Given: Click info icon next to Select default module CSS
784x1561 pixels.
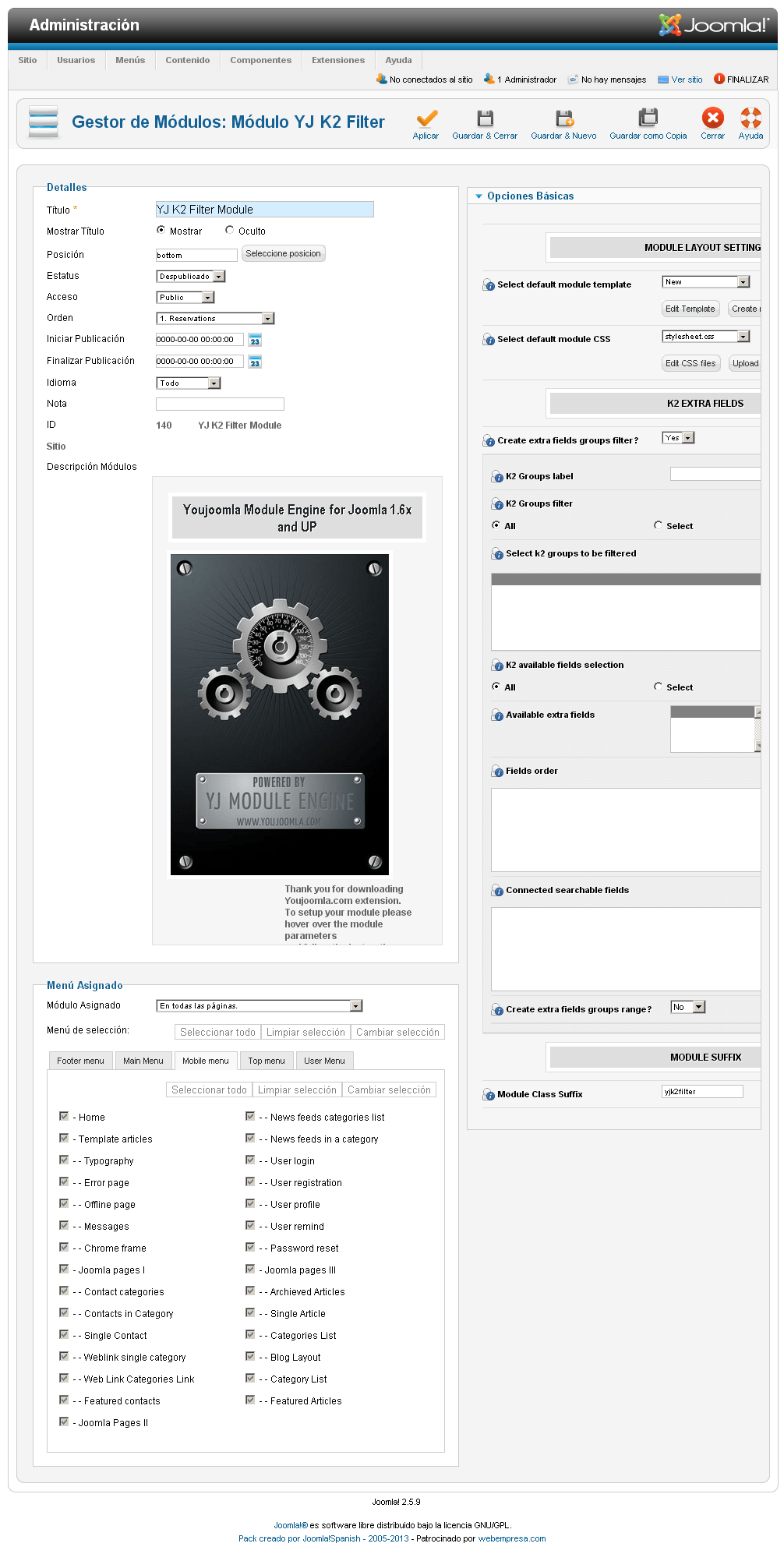Looking at the screenshot, I should 489,340.
